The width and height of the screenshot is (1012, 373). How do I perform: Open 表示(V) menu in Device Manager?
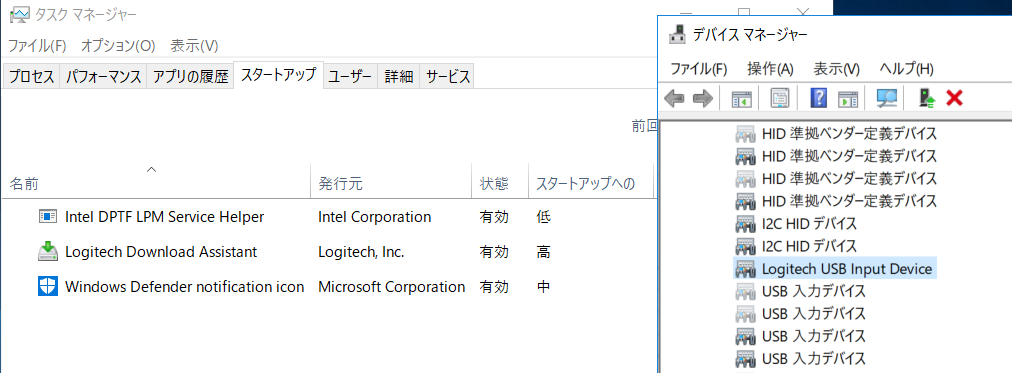pyautogui.click(x=836, y=68)
